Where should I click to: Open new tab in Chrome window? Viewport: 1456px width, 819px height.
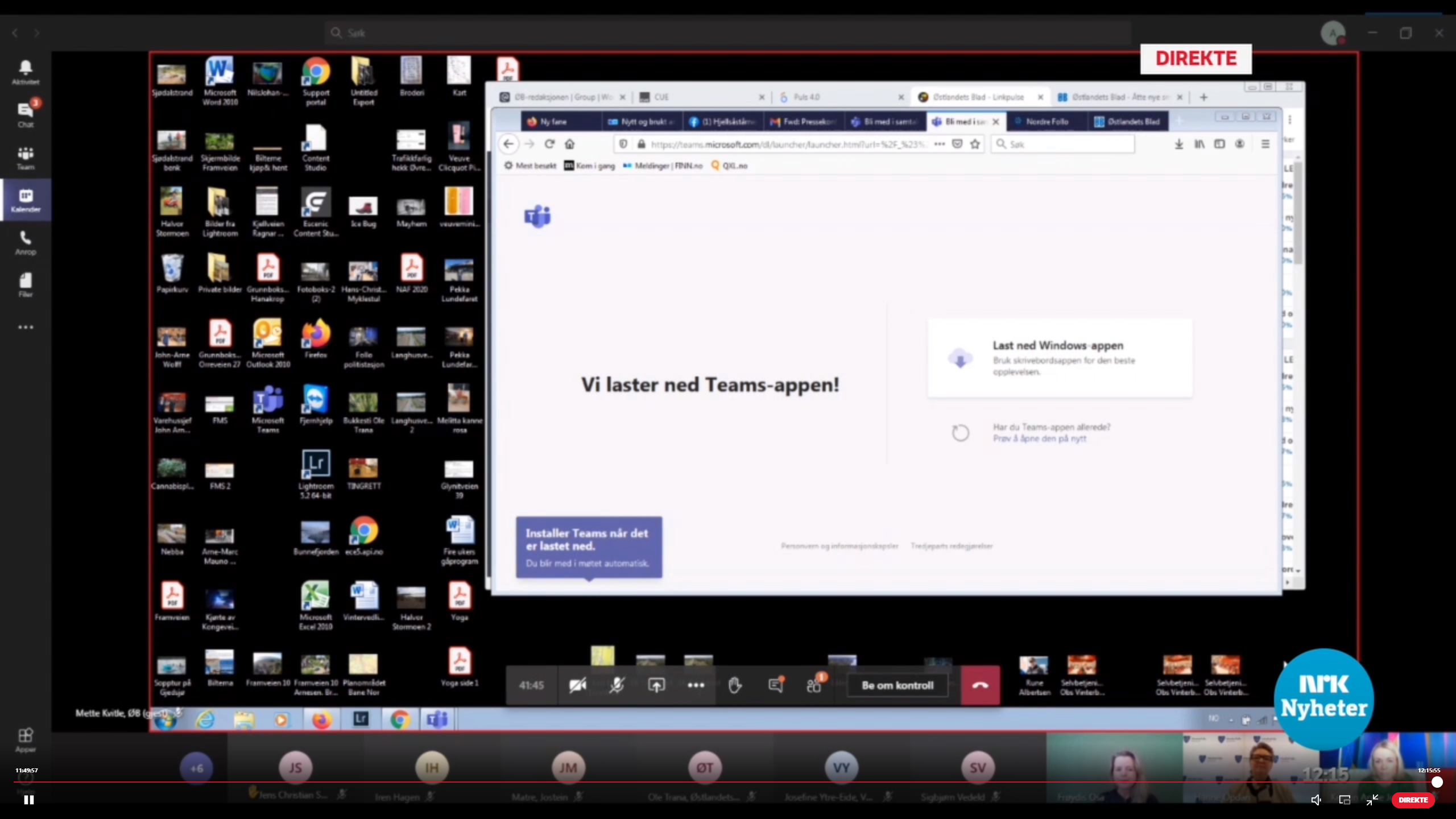(1203, 97)
